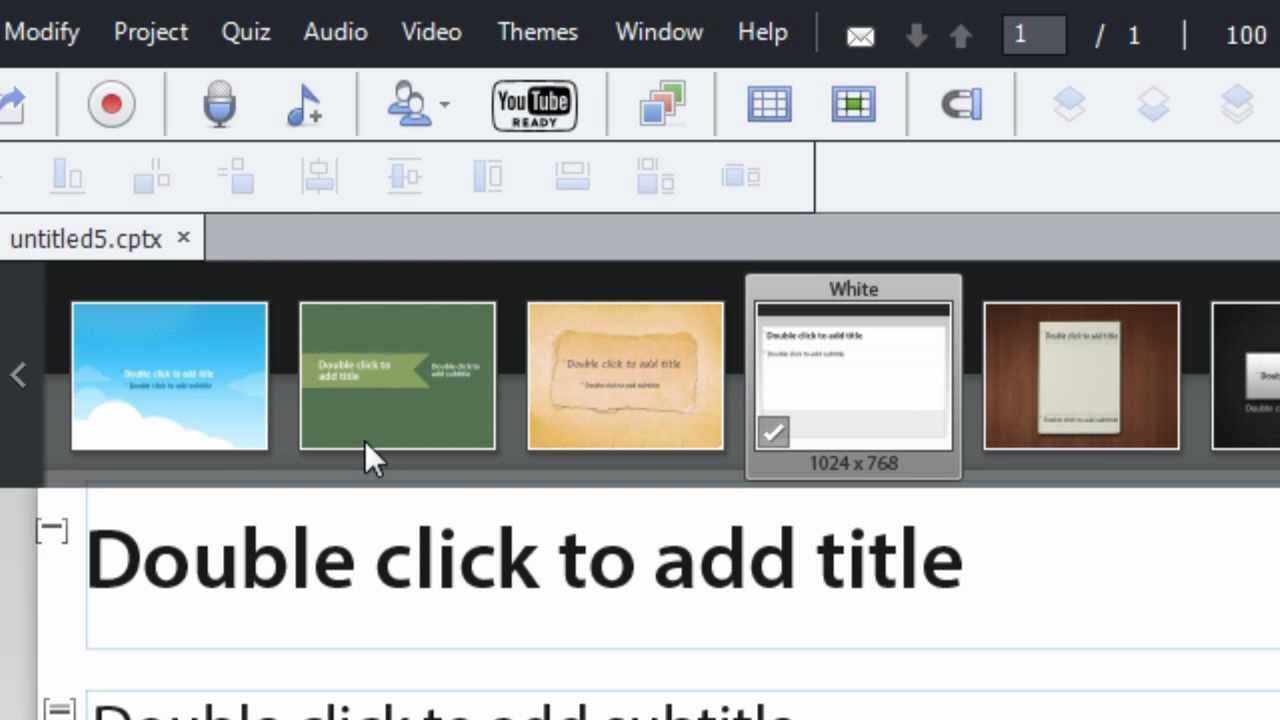Open the Project menu
The width and height of the screenshot is (1280, 720).
[x=151, y=32]
